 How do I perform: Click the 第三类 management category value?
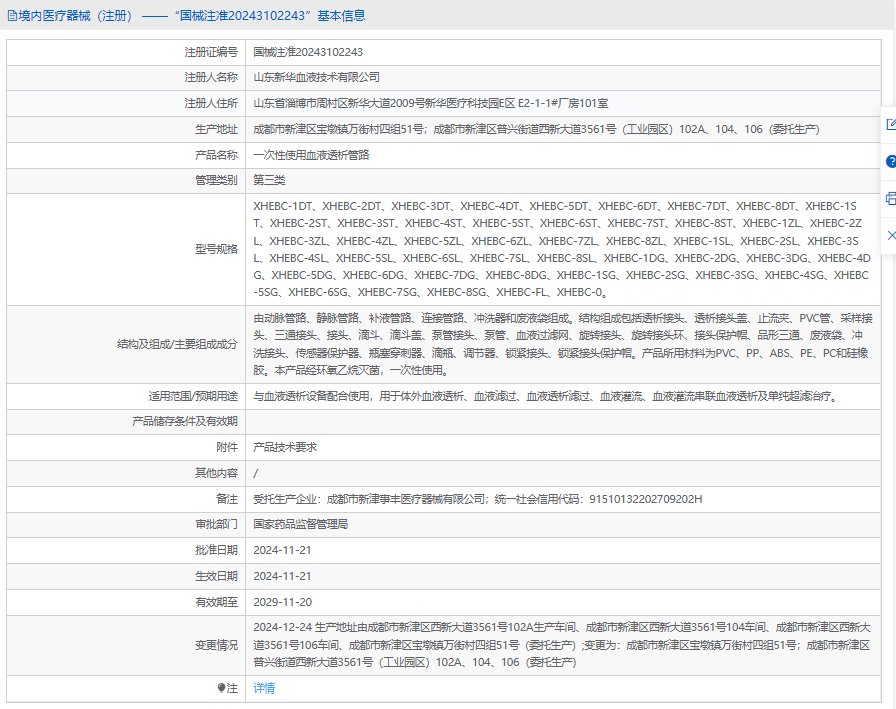pyautogui.click(x=269, y=181)
